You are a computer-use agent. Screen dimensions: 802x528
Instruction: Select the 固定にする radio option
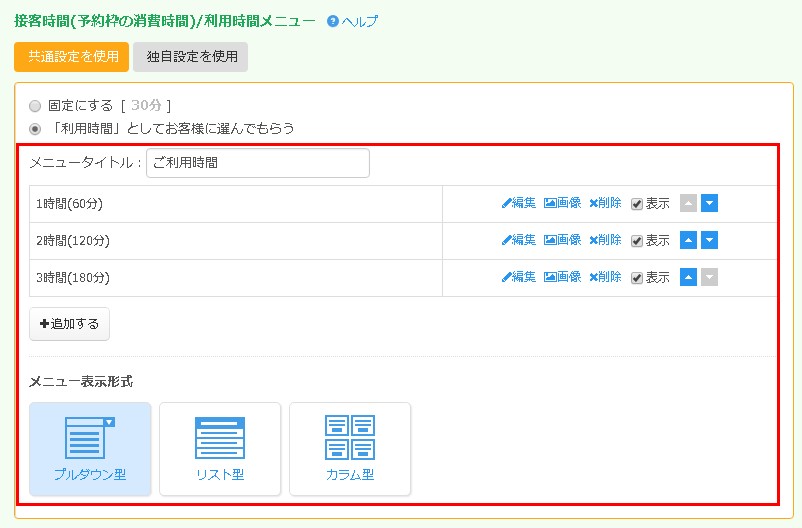35,106
